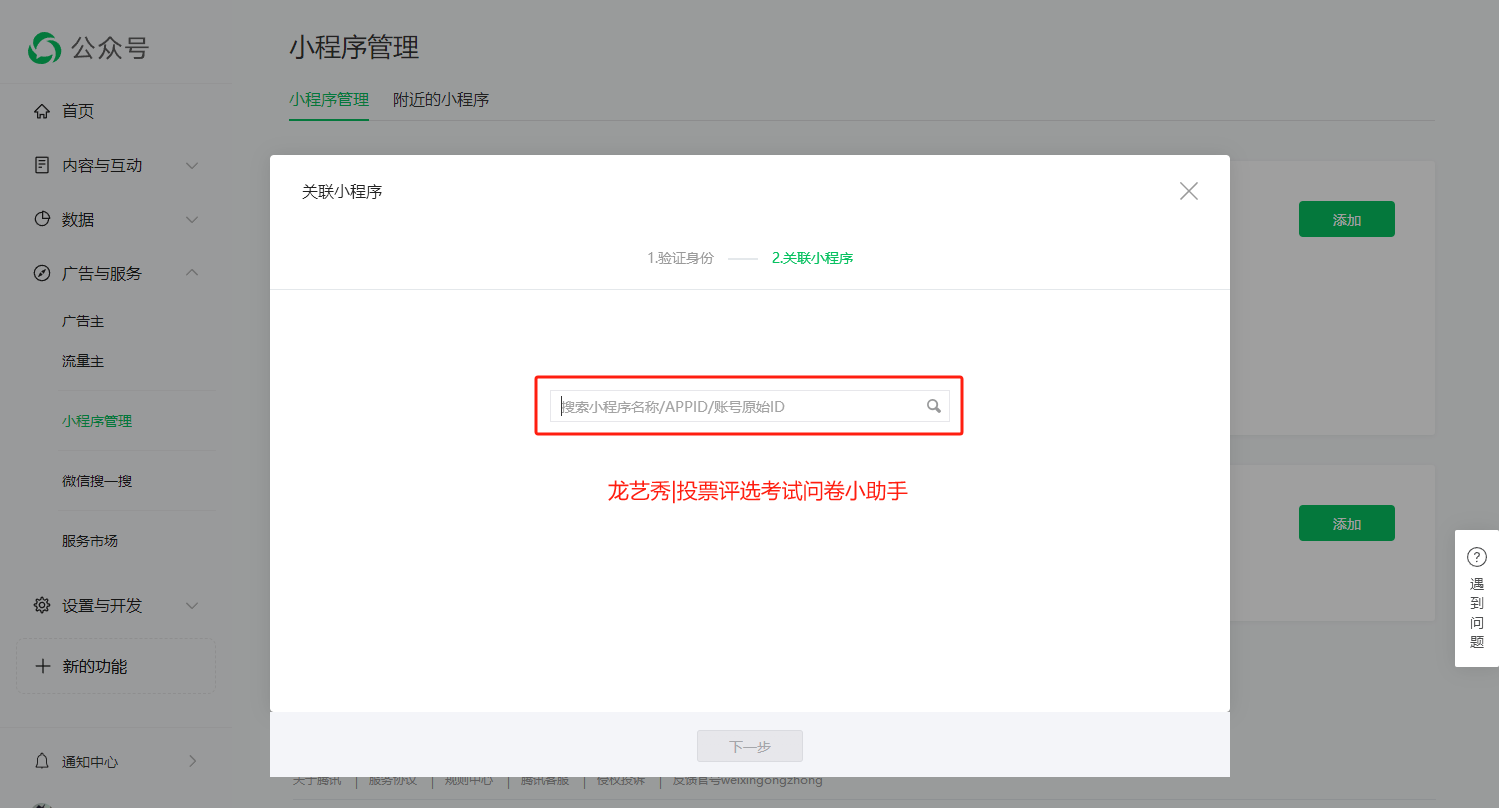The width and height of the screenshot is (1499, 808).
Task: Switch to 附近的小程序 tab
Action: (x=441, y=100)
